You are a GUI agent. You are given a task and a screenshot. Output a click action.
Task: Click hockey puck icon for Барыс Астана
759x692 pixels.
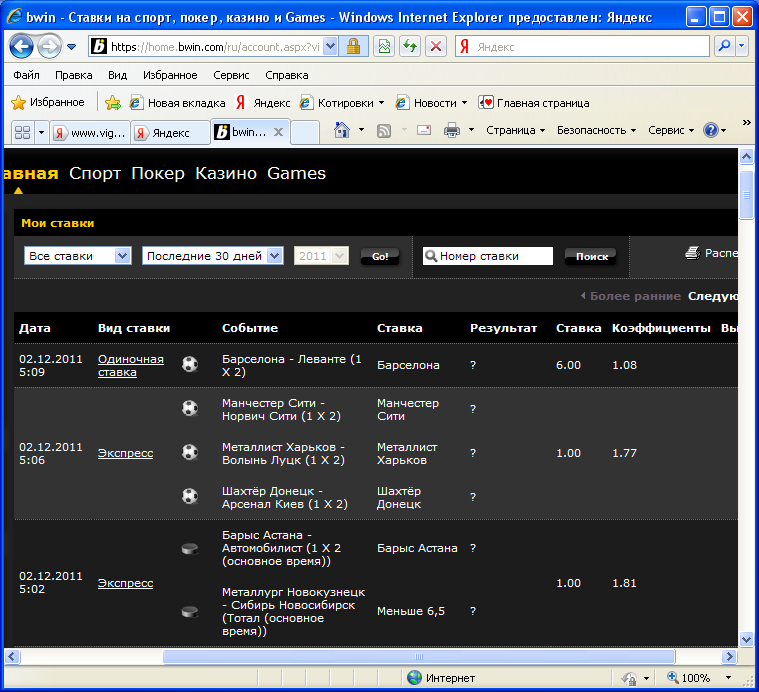(x=189, y=549)
